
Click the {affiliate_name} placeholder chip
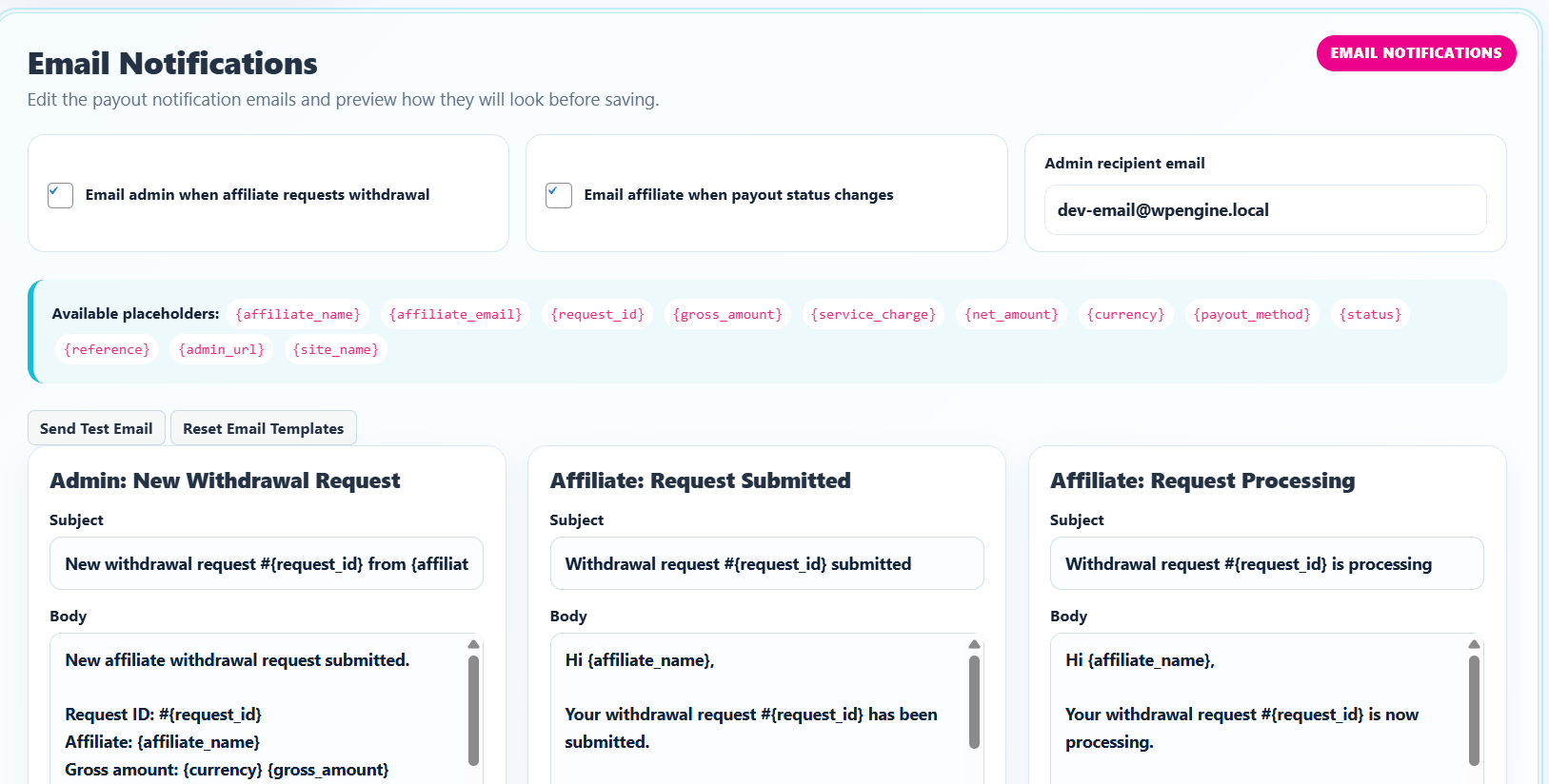coord(298,314)
